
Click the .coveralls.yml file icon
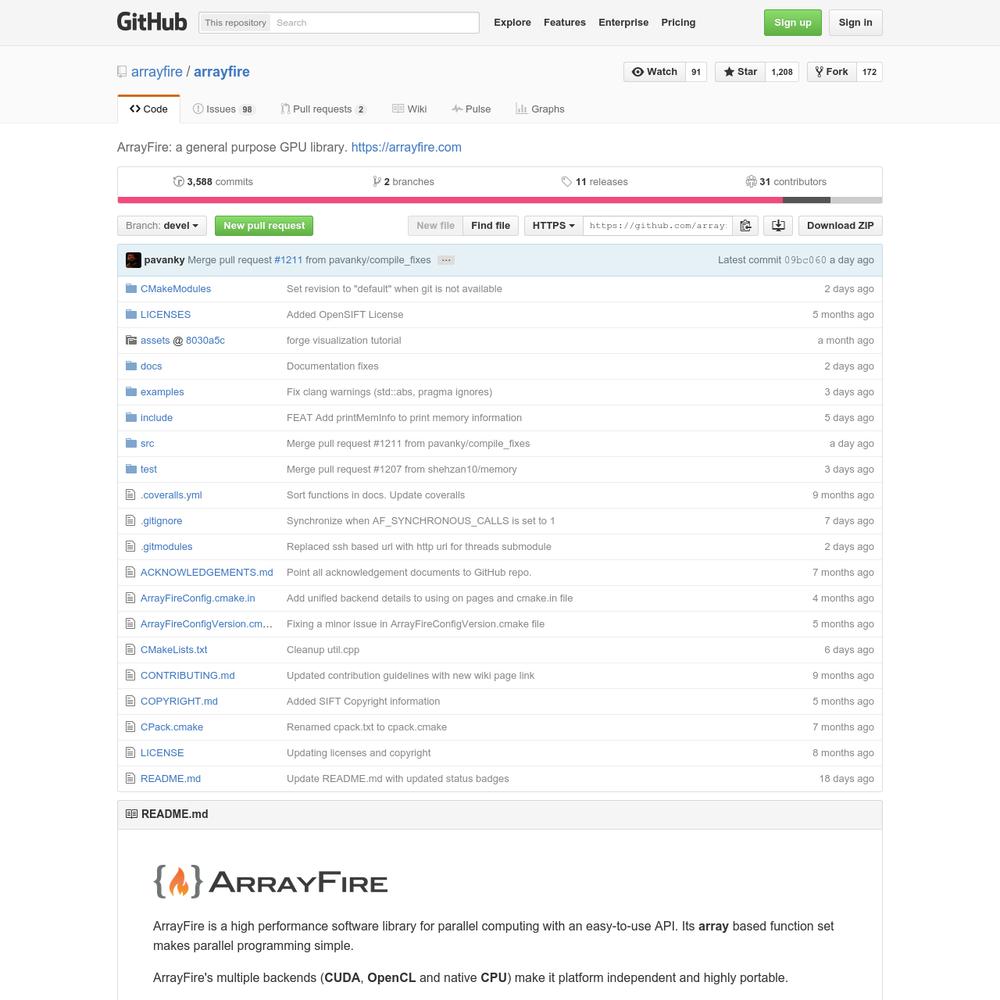click(x=131, y=495)
